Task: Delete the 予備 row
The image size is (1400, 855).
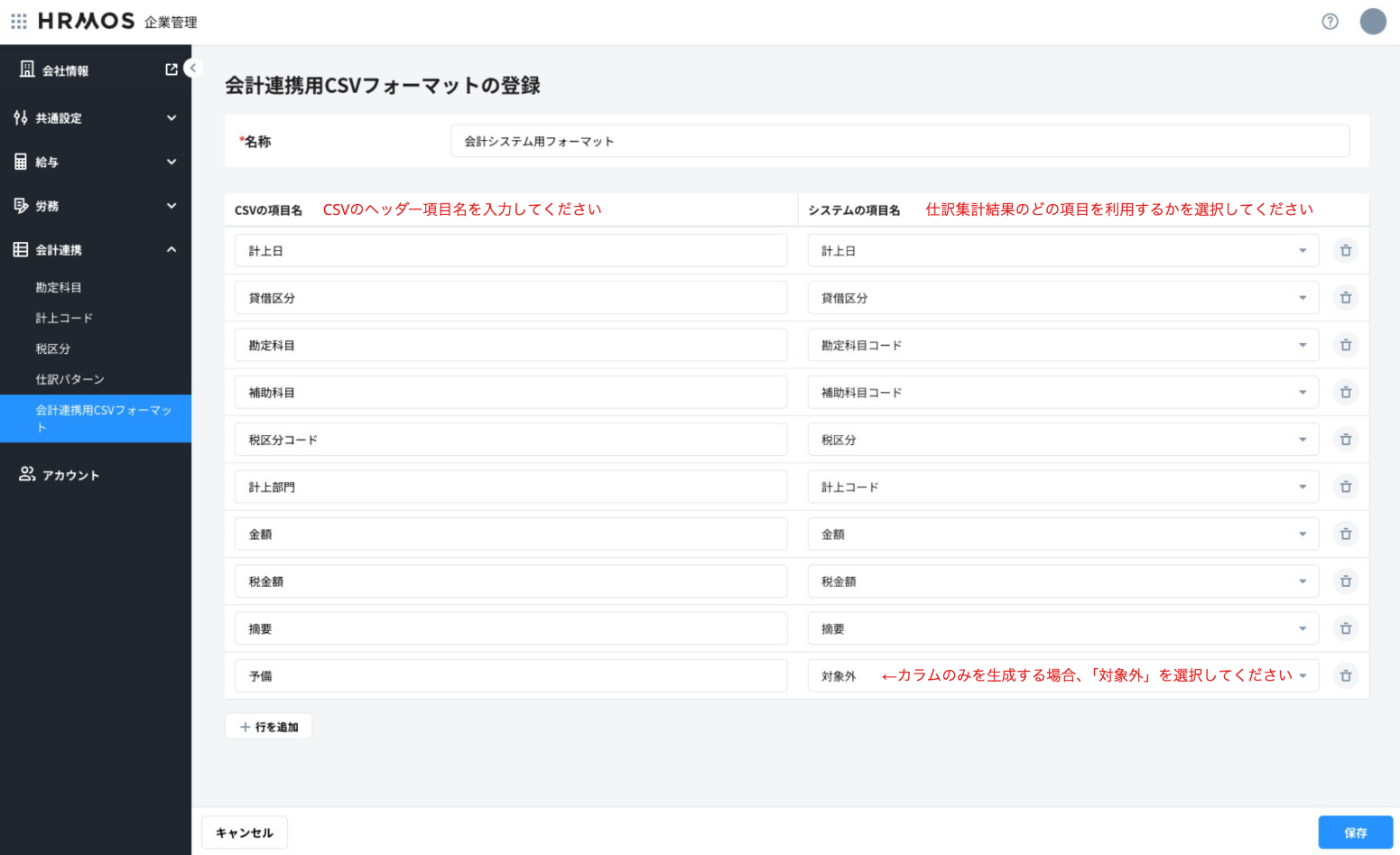Action: point(1345,676)
